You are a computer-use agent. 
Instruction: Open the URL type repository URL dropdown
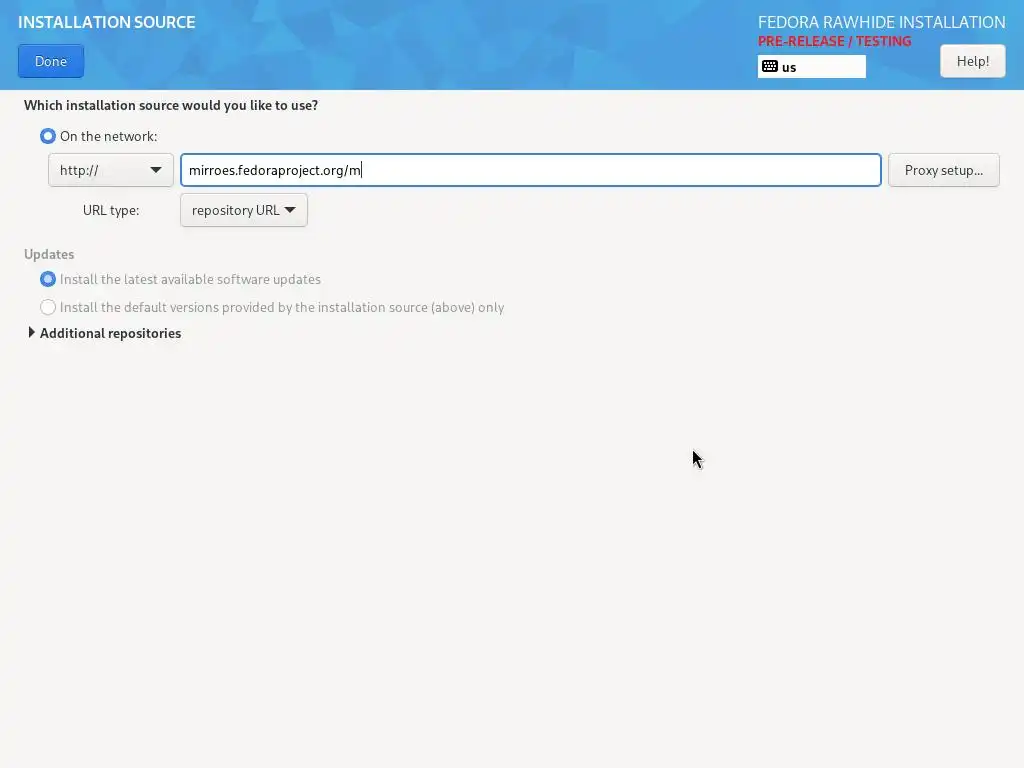click(244, 210)
